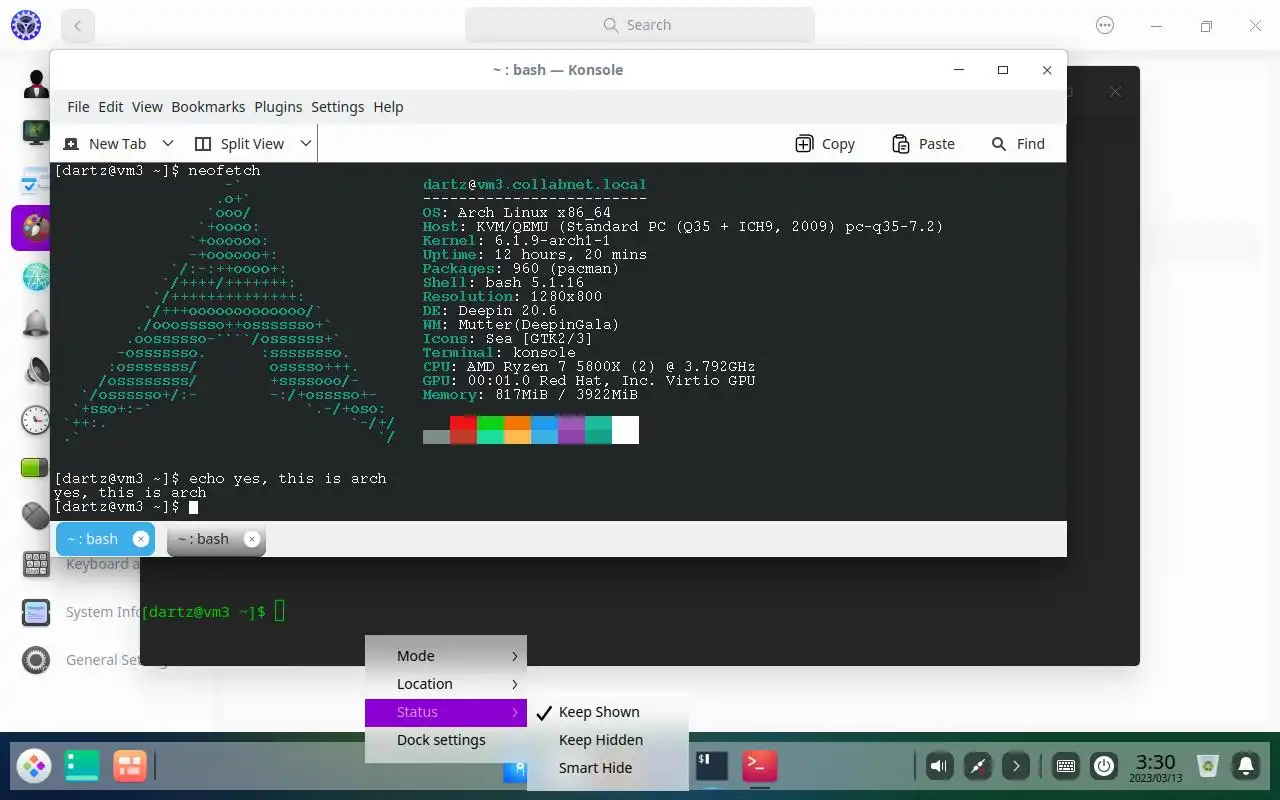Open the onscreen keyboard tray icon
1280x800 pixels.
1066,766
